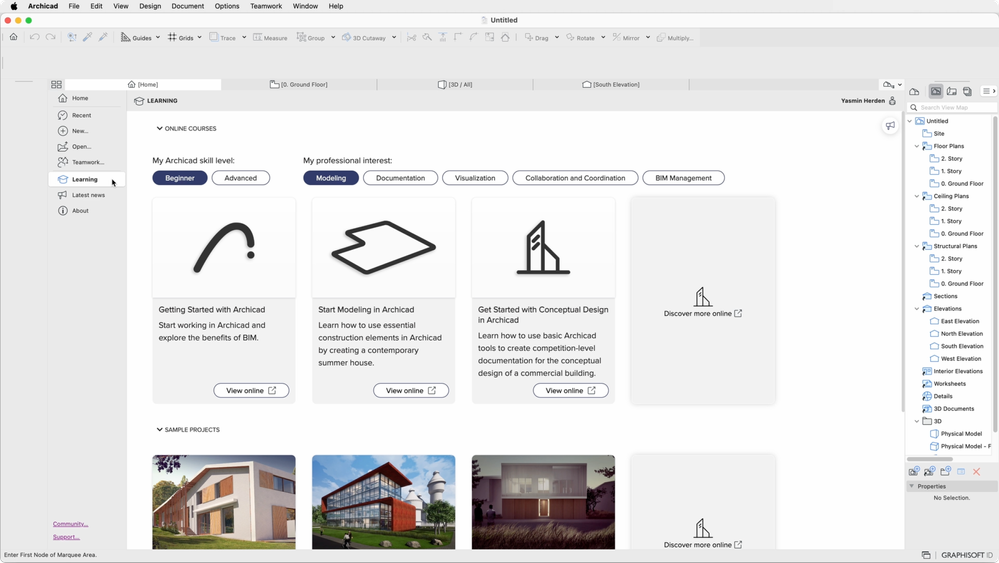Screen dimensions: 999x563
Task: Select the Modeling interest filter
Action: tap(331, 178)
